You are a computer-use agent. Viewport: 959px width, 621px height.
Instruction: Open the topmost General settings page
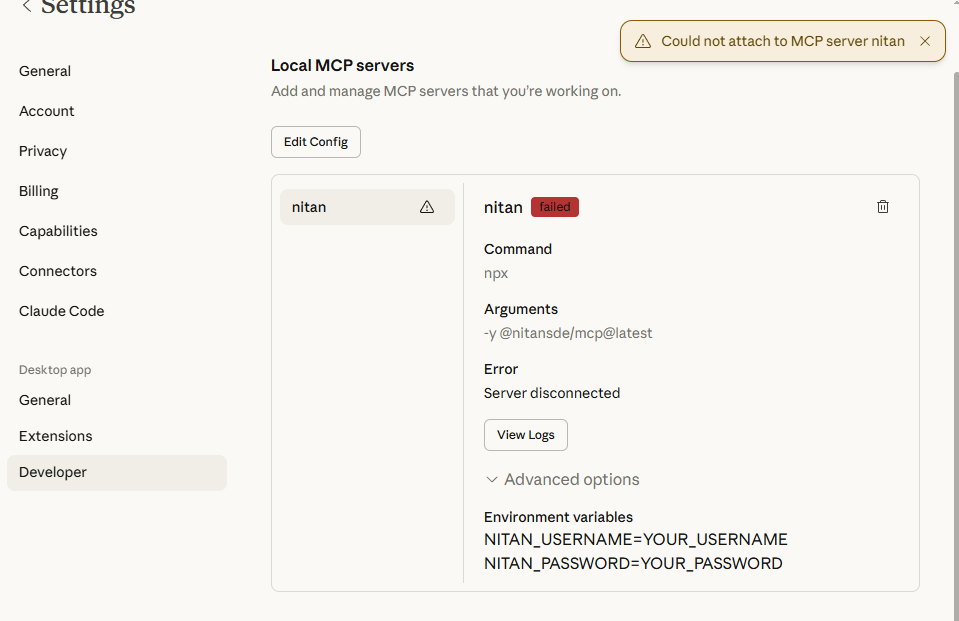[45, 71]
